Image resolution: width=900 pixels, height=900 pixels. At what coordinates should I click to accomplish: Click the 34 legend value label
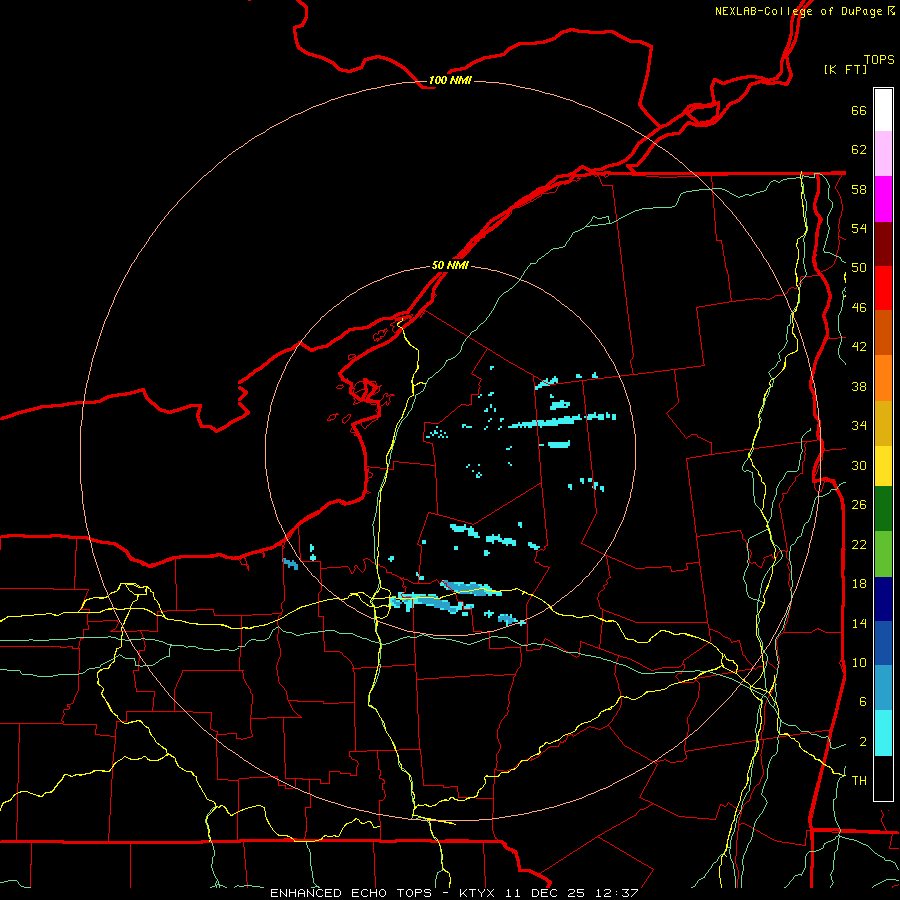click(859, 426)
